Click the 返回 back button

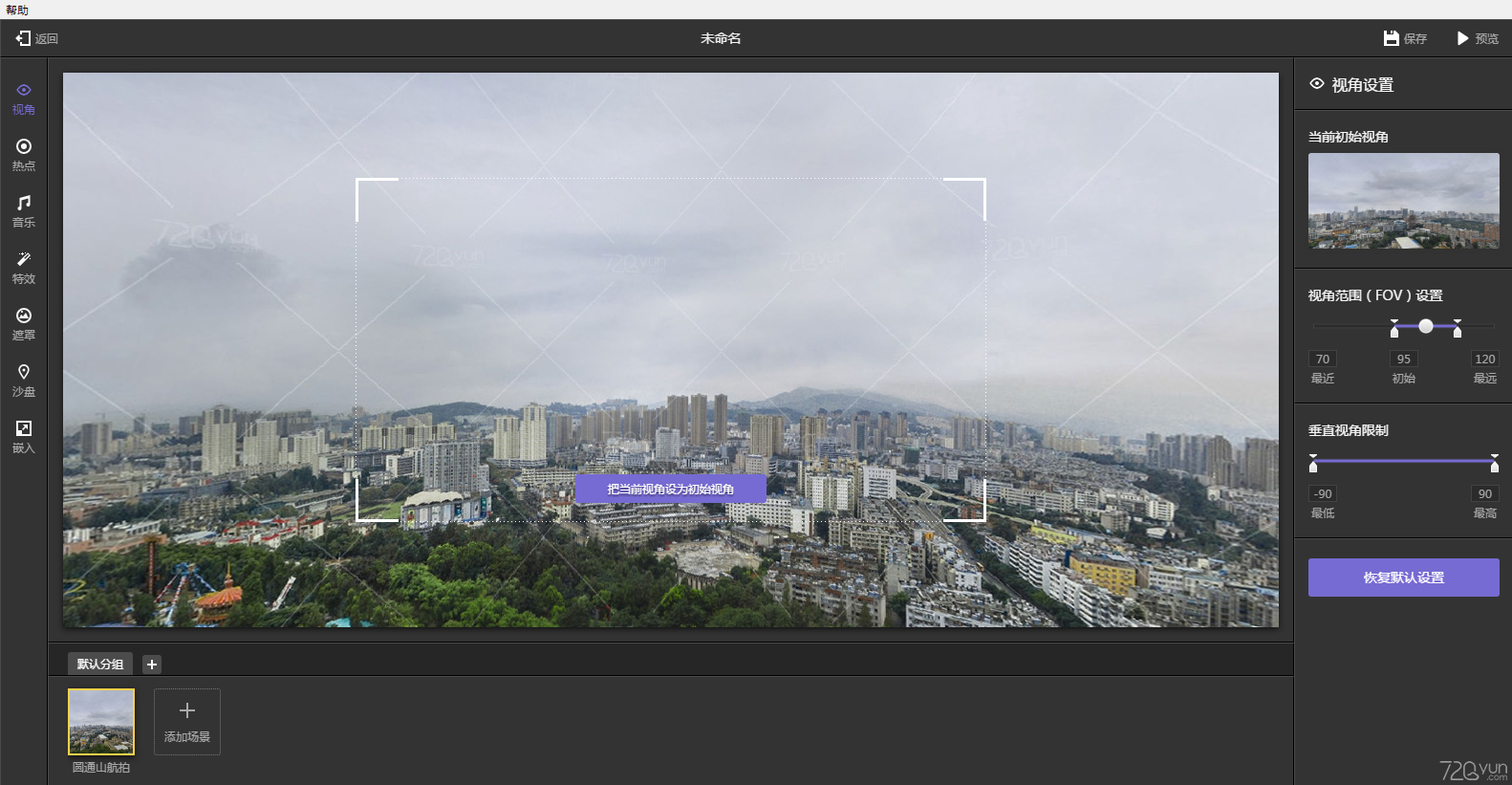pos(37,38)
